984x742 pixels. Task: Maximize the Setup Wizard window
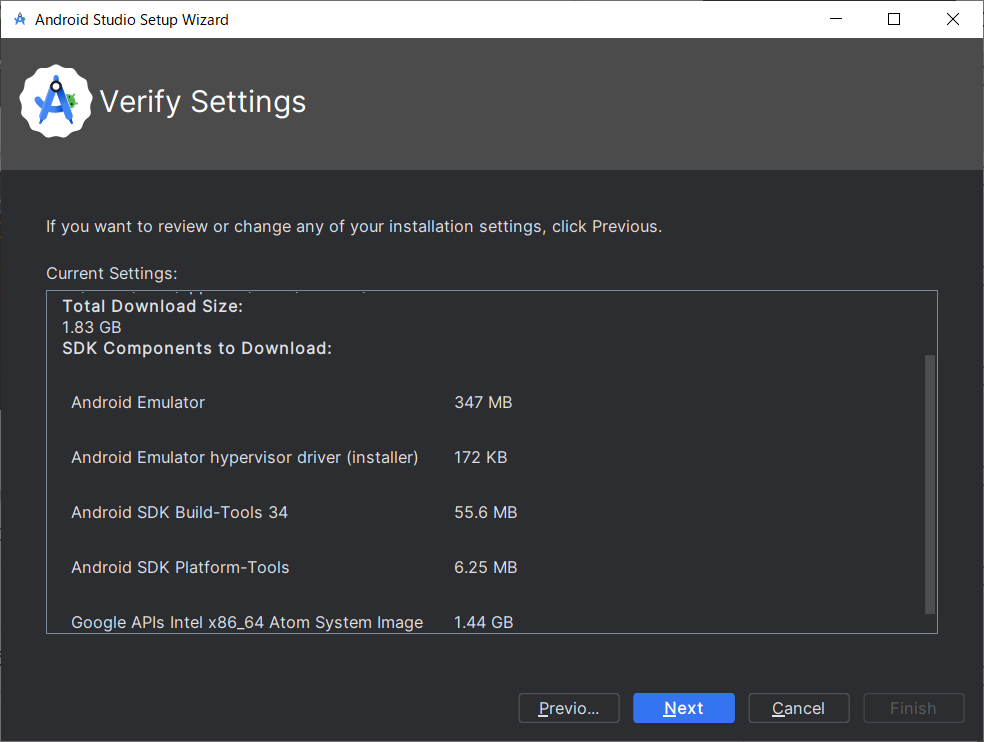(894, 19)
